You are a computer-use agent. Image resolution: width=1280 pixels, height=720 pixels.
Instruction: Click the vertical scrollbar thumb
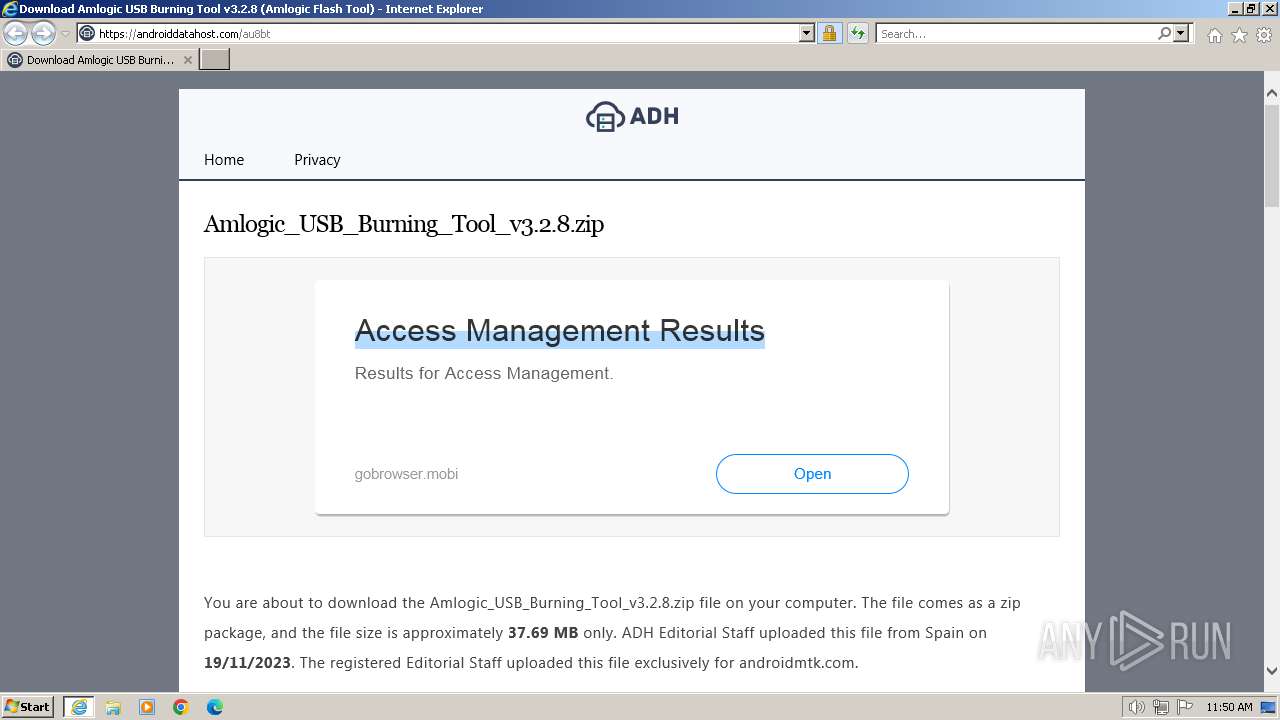(x=1272, y=155)
